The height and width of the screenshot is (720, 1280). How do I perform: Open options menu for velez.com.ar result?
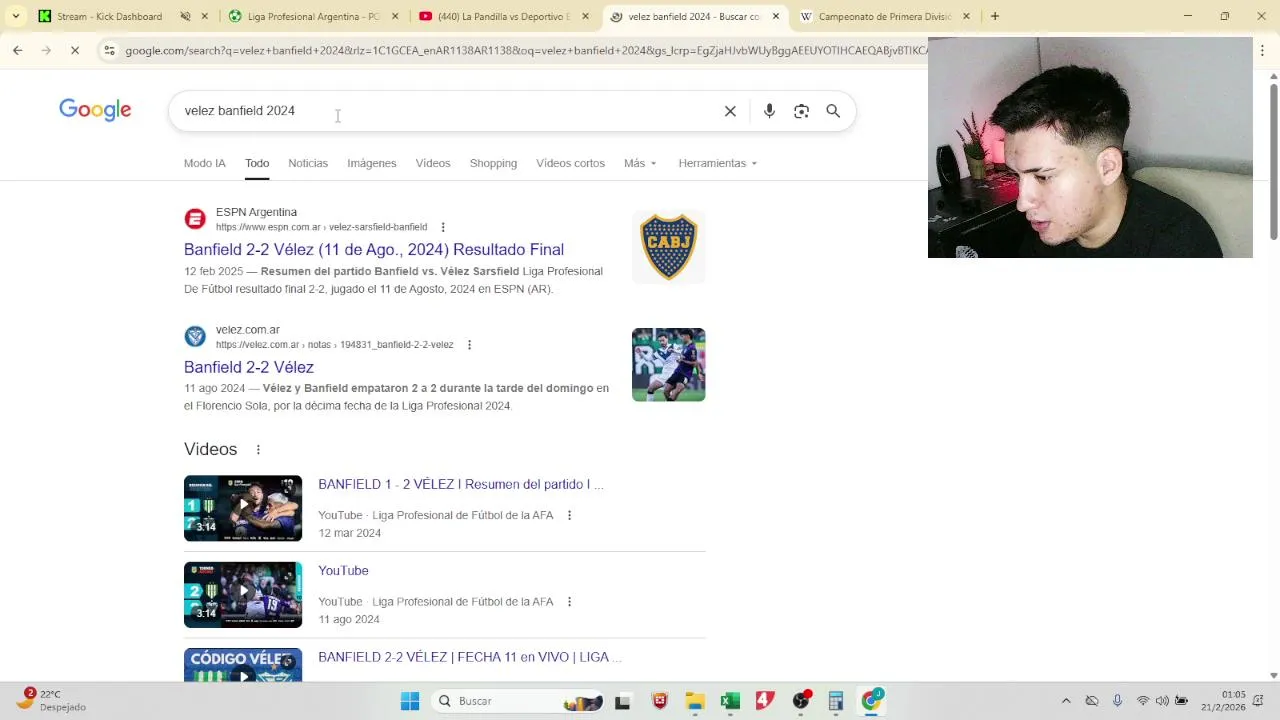(469, 345)
